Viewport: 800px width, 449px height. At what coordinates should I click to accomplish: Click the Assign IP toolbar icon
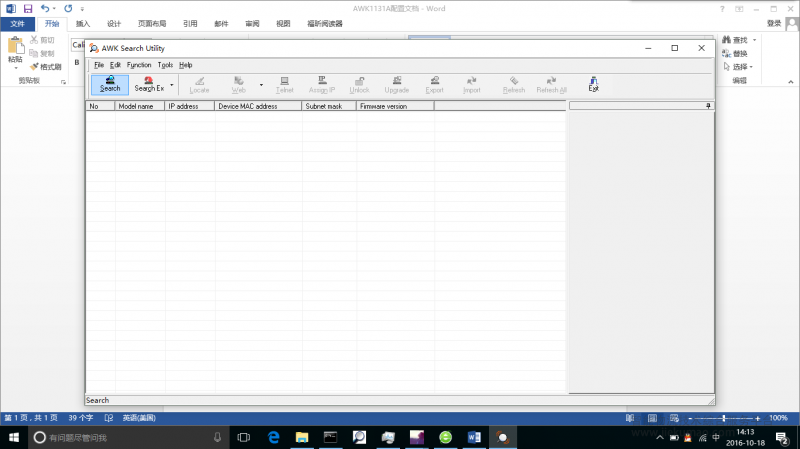[x=322, y=85]
